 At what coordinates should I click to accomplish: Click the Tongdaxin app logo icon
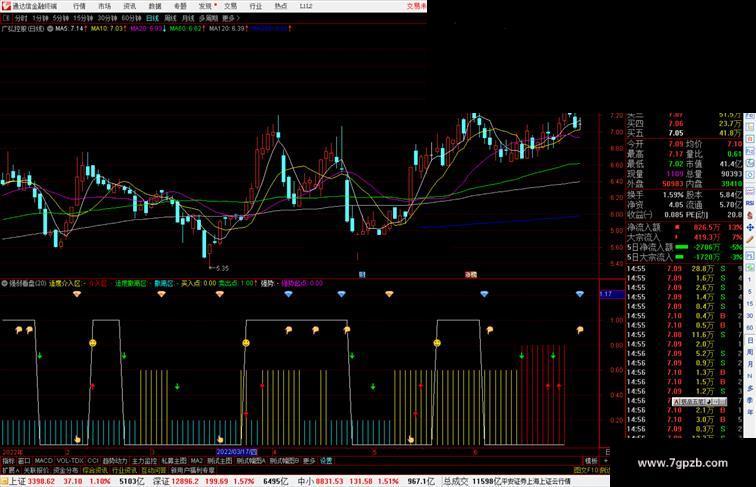tap(6, 6)
